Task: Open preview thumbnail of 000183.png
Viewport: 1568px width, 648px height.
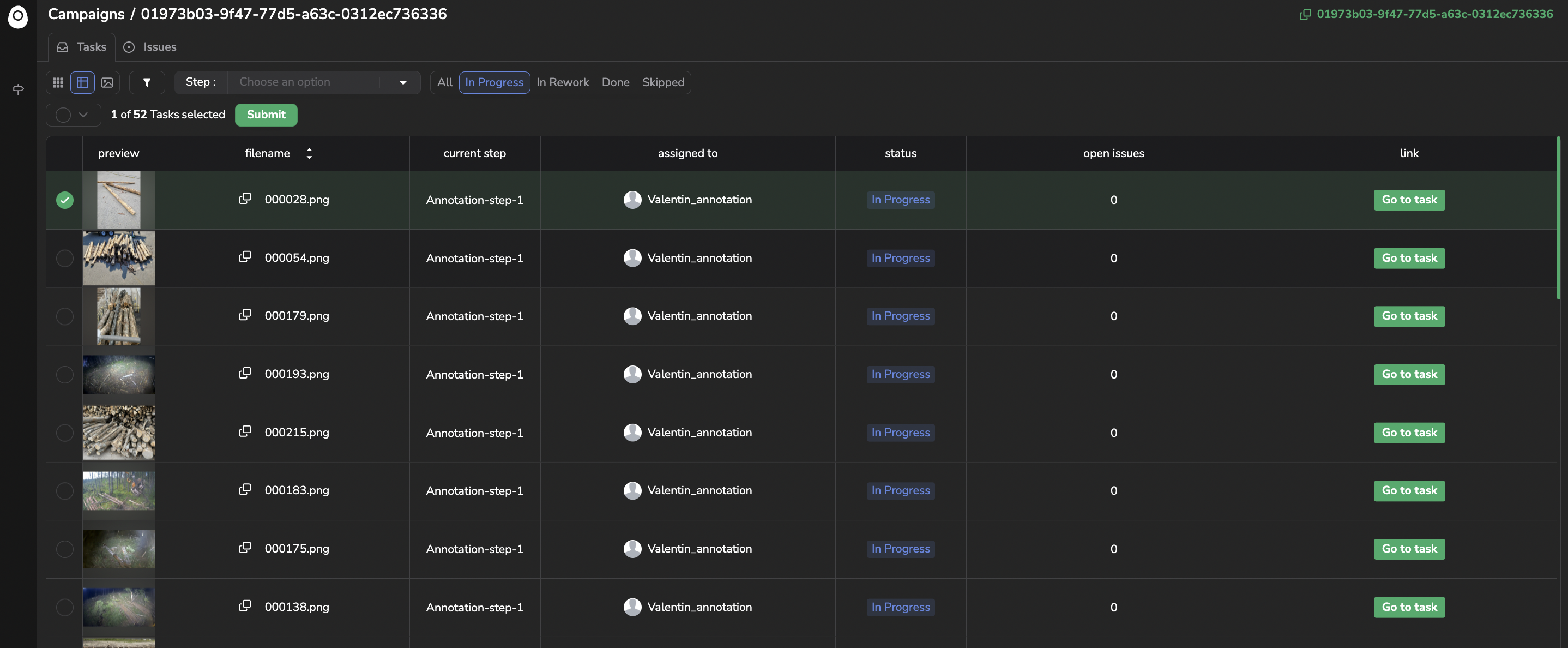Action: pyautogui.click(x=119, y=491)
